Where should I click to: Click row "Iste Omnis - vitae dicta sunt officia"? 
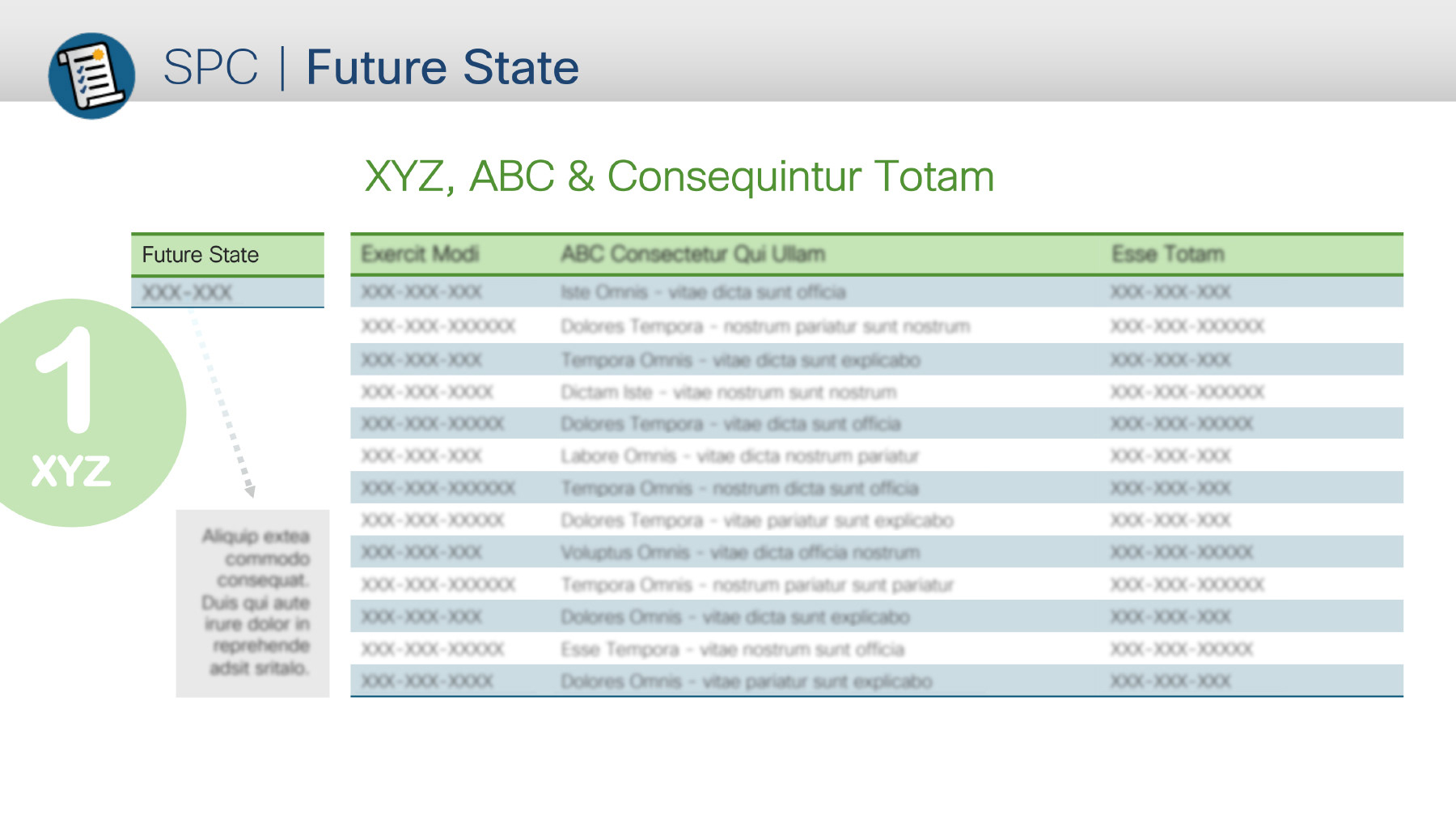point(877,292)
